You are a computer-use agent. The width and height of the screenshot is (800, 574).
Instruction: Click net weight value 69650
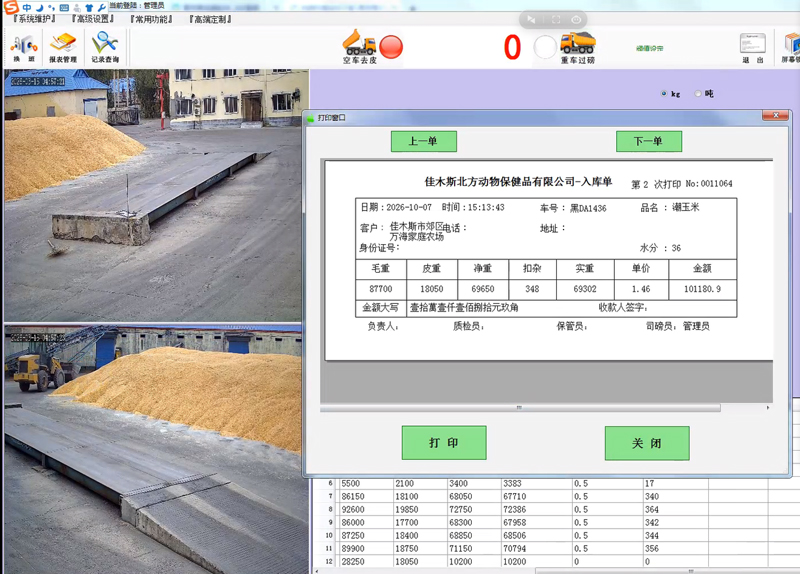pyautogui.click(x=483, y=289)
